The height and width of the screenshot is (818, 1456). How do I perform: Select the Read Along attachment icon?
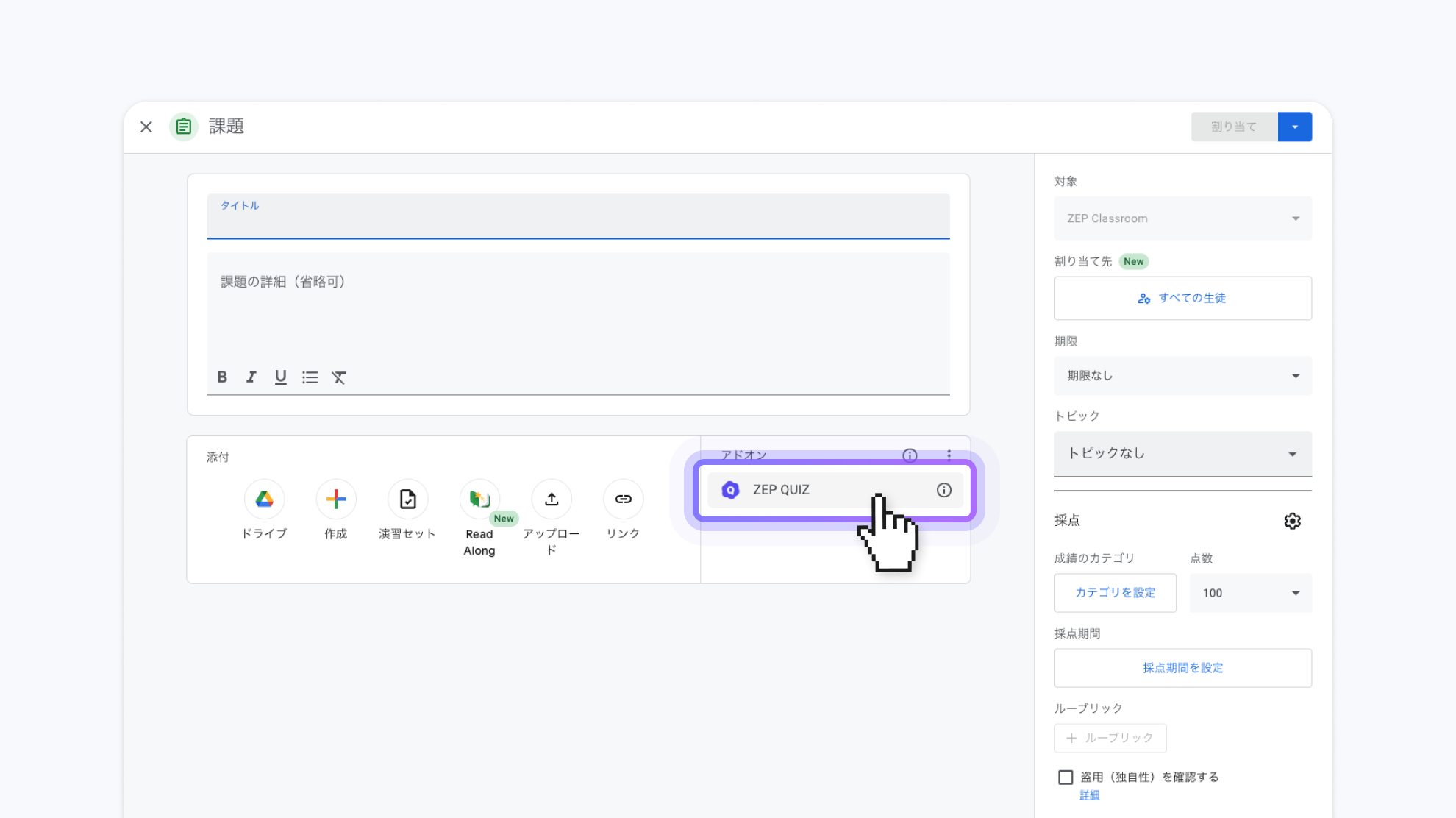[x=479, y=499]
